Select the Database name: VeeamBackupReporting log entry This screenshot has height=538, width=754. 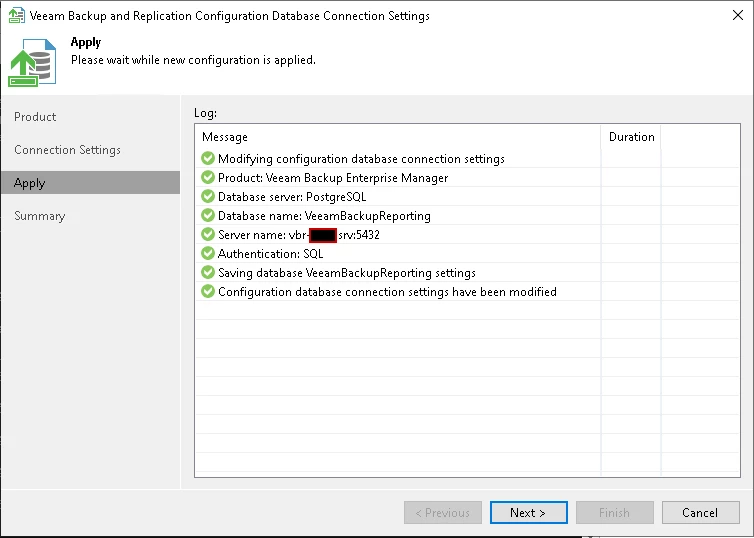click(324, 216)
